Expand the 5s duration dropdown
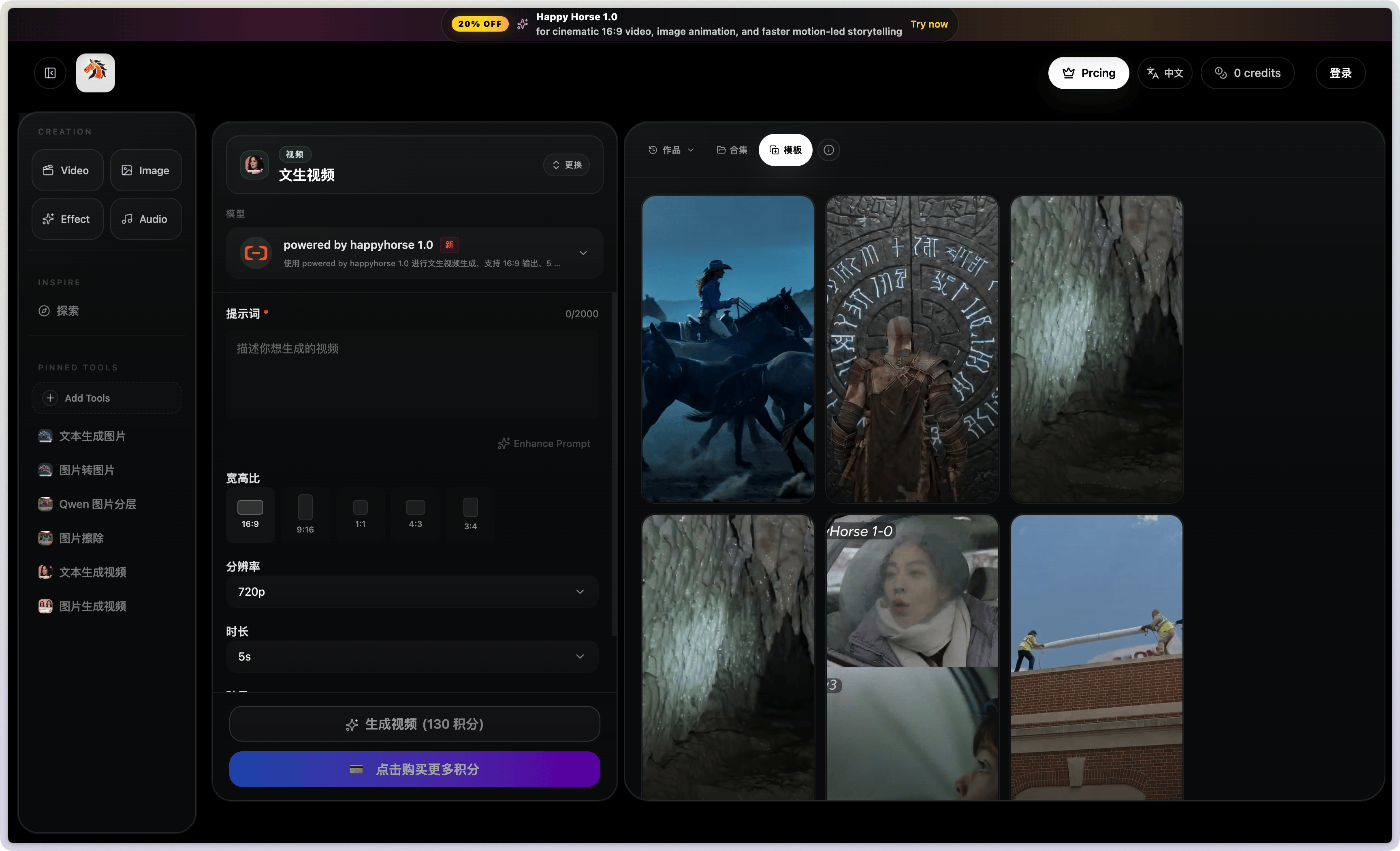The height and width of the screenshot is (851, 1400). [x=412, y=656]
